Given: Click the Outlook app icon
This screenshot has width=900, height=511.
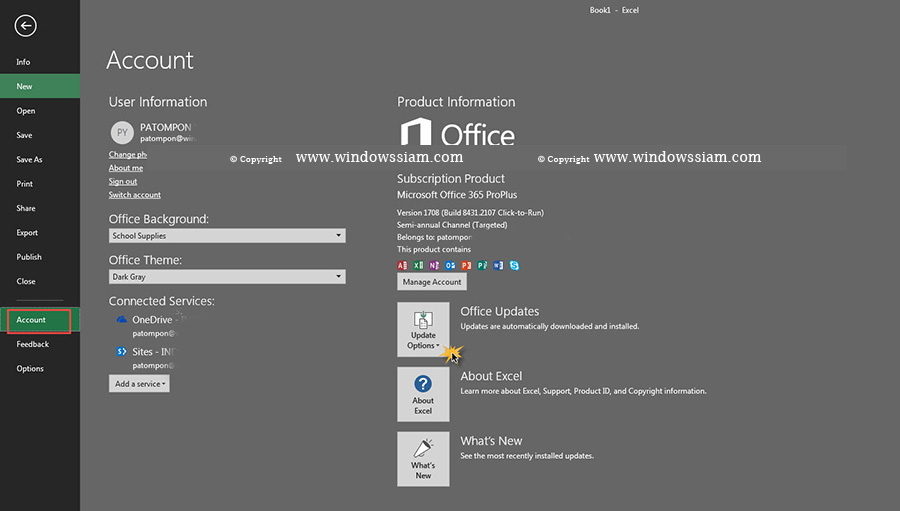Looking at the screenshot, I should 451,265.
